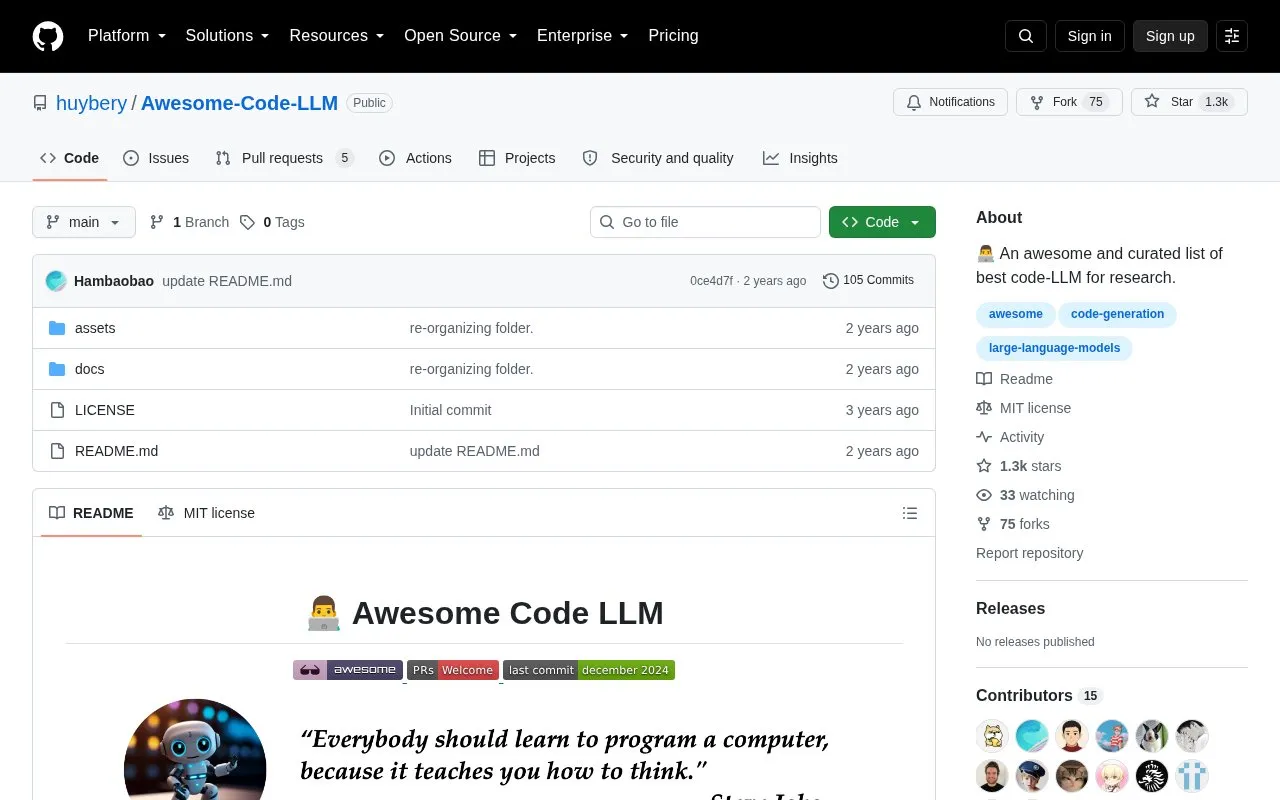This screenshot has height=800, width=1280.
Task: Focus the Go to file field
Action: (x=705, y=222)
